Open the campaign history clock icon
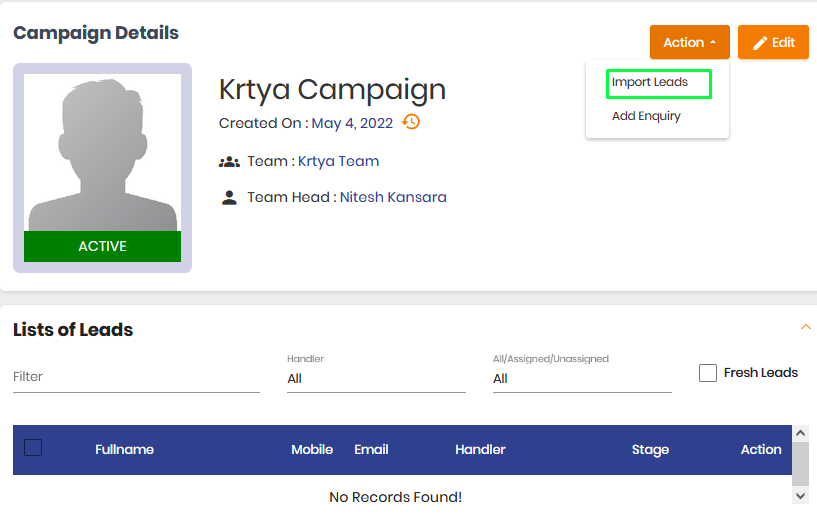This screenshot has height=516, width=817. [411, 122]
